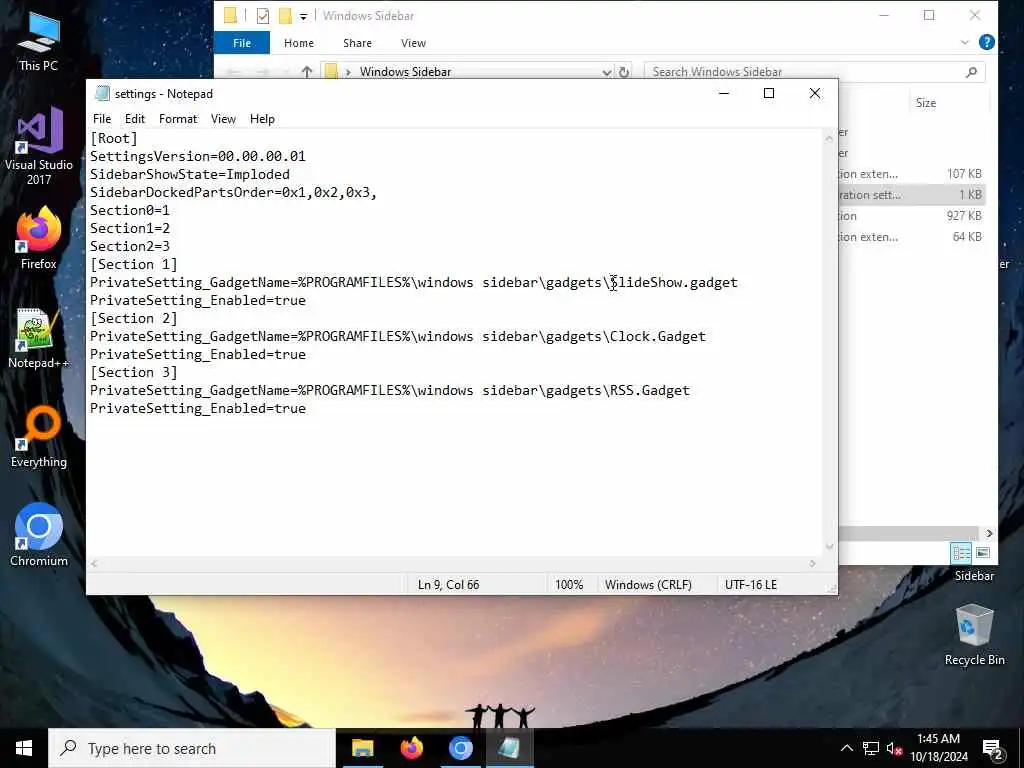
Task: Click Explorer's horizontal scrollbar right arrow
Action: pos(989,534)
